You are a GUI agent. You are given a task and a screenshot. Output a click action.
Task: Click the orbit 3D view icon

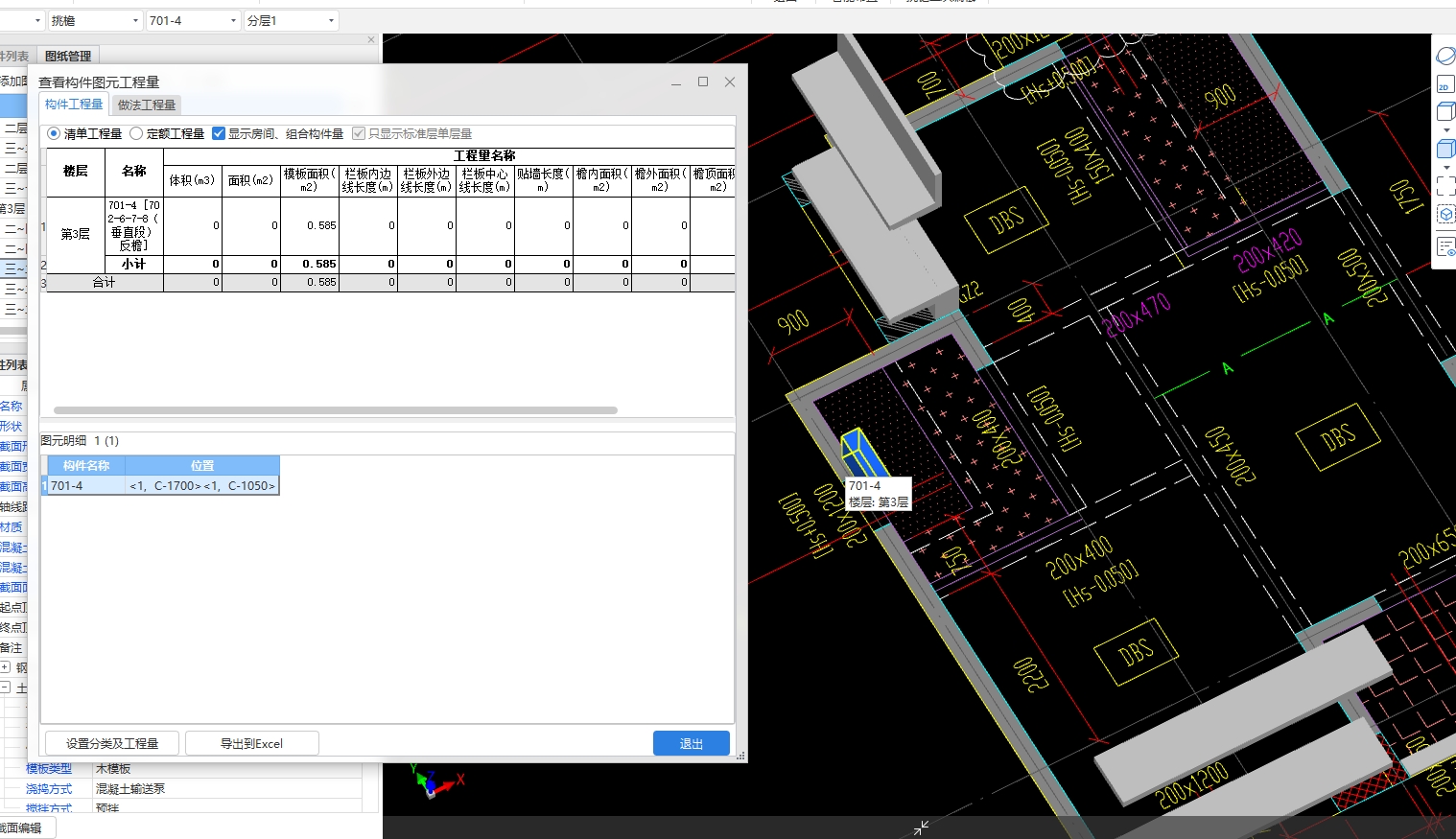click(x=1444, y=57)
